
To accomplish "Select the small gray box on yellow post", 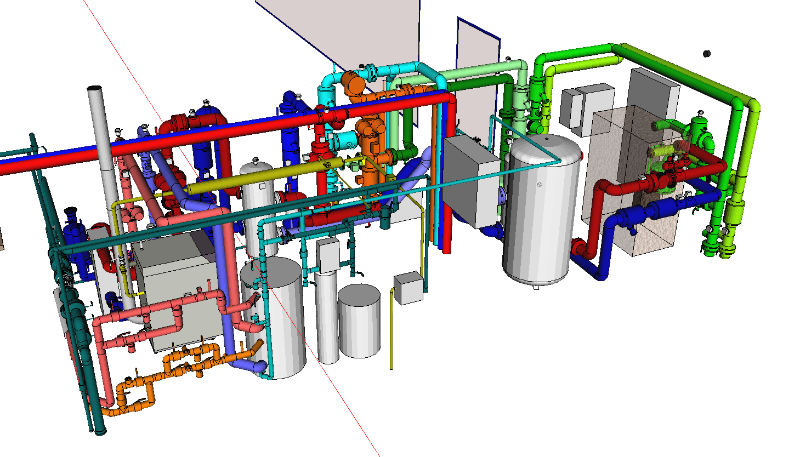I will pos(408,287).
